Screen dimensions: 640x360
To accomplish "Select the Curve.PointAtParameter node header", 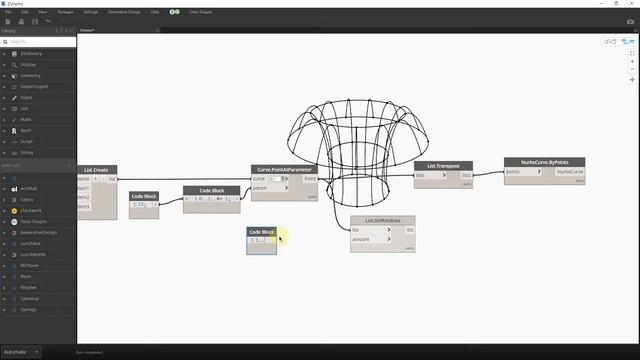I will coord(284,170).
